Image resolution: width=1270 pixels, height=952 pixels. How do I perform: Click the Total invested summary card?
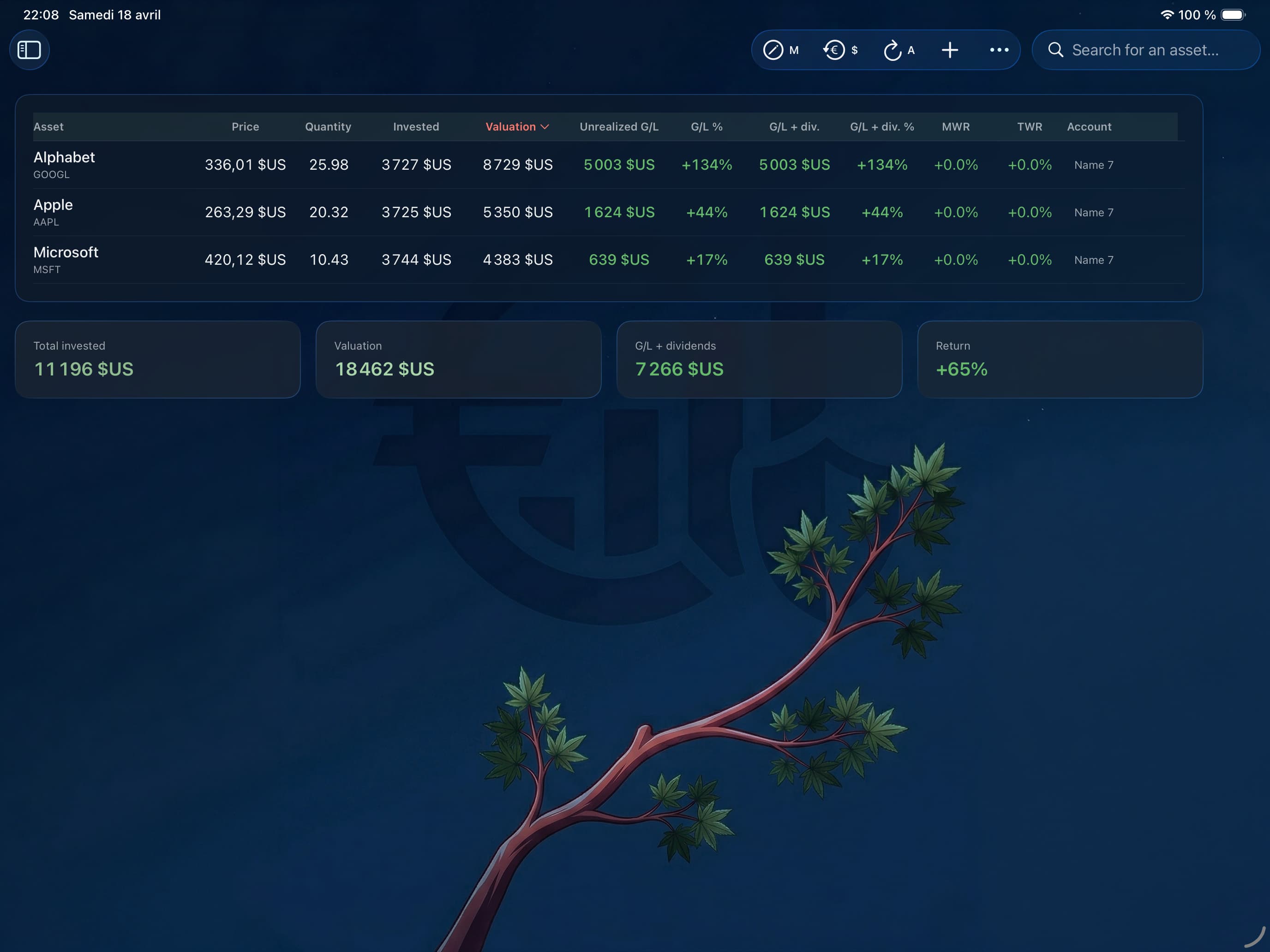click(x=157, y=359)
